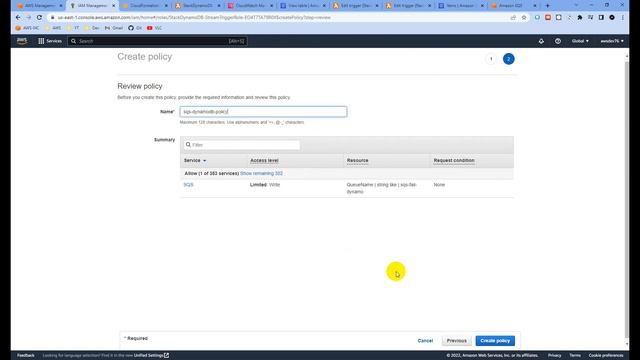Screen dimensions: 640x360
Task: Open the Privacy footer link
Action: (554, 356)
